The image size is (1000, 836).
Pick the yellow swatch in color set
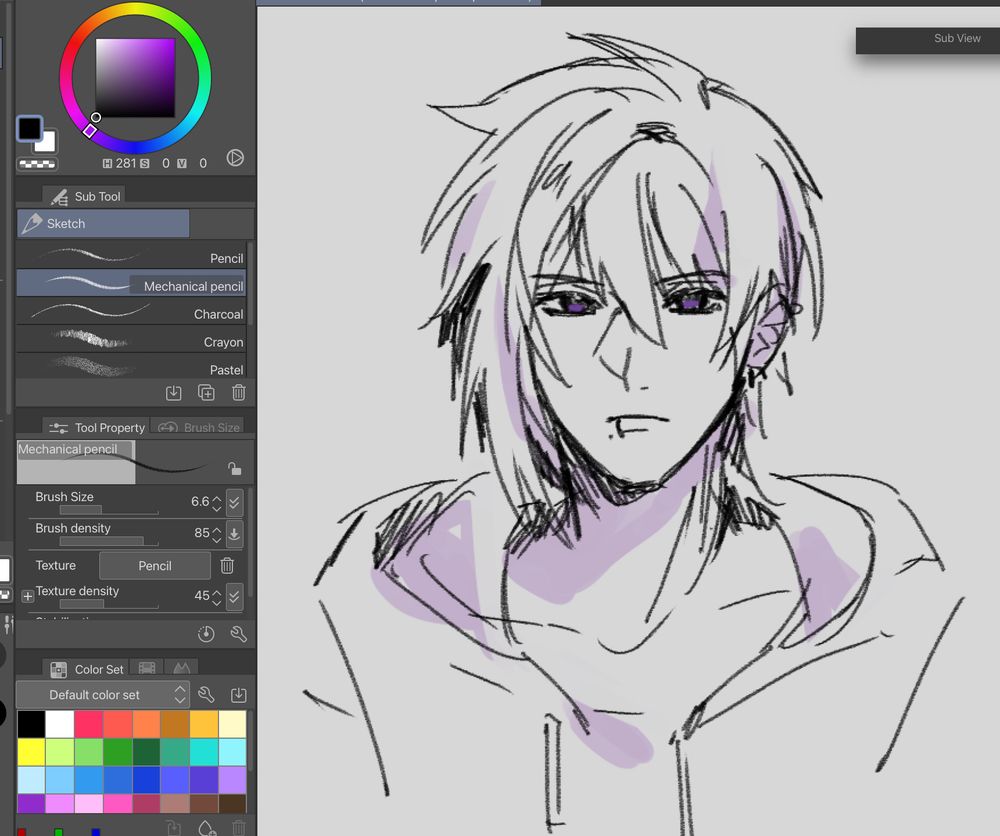[x=31, y=752]
